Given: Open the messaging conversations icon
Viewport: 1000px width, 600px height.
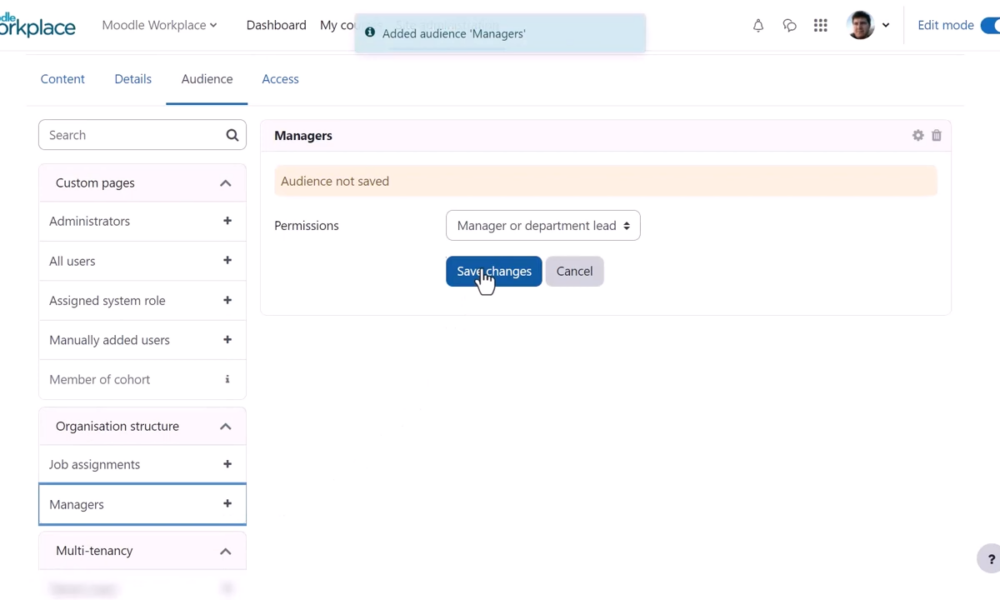Looking at the screenshot, I should click(x=789, y=25).
